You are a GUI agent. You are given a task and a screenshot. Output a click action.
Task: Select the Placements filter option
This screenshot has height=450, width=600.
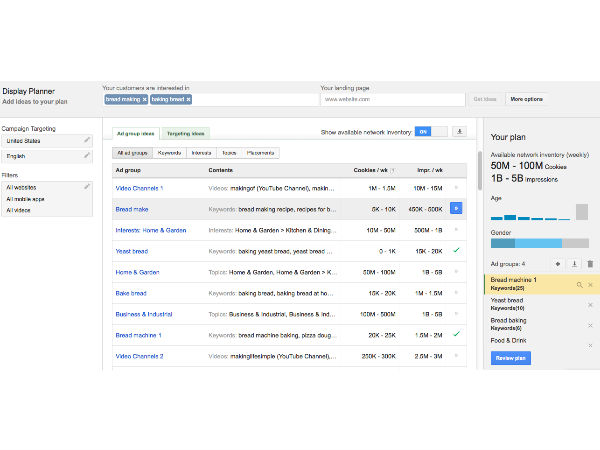261,153
